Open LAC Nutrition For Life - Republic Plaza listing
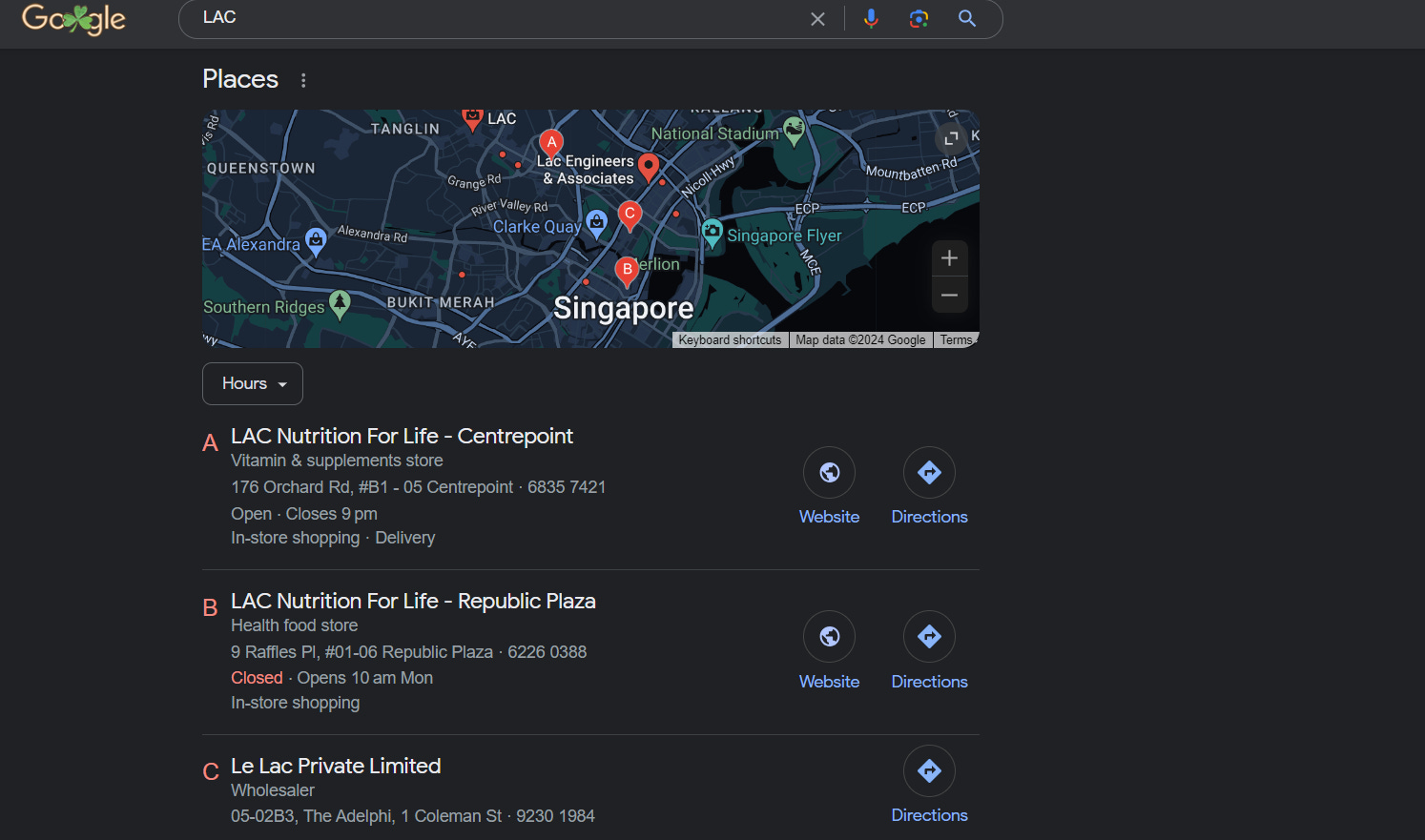This screenshot has height=840, width=1425. (x=413, y=601)
